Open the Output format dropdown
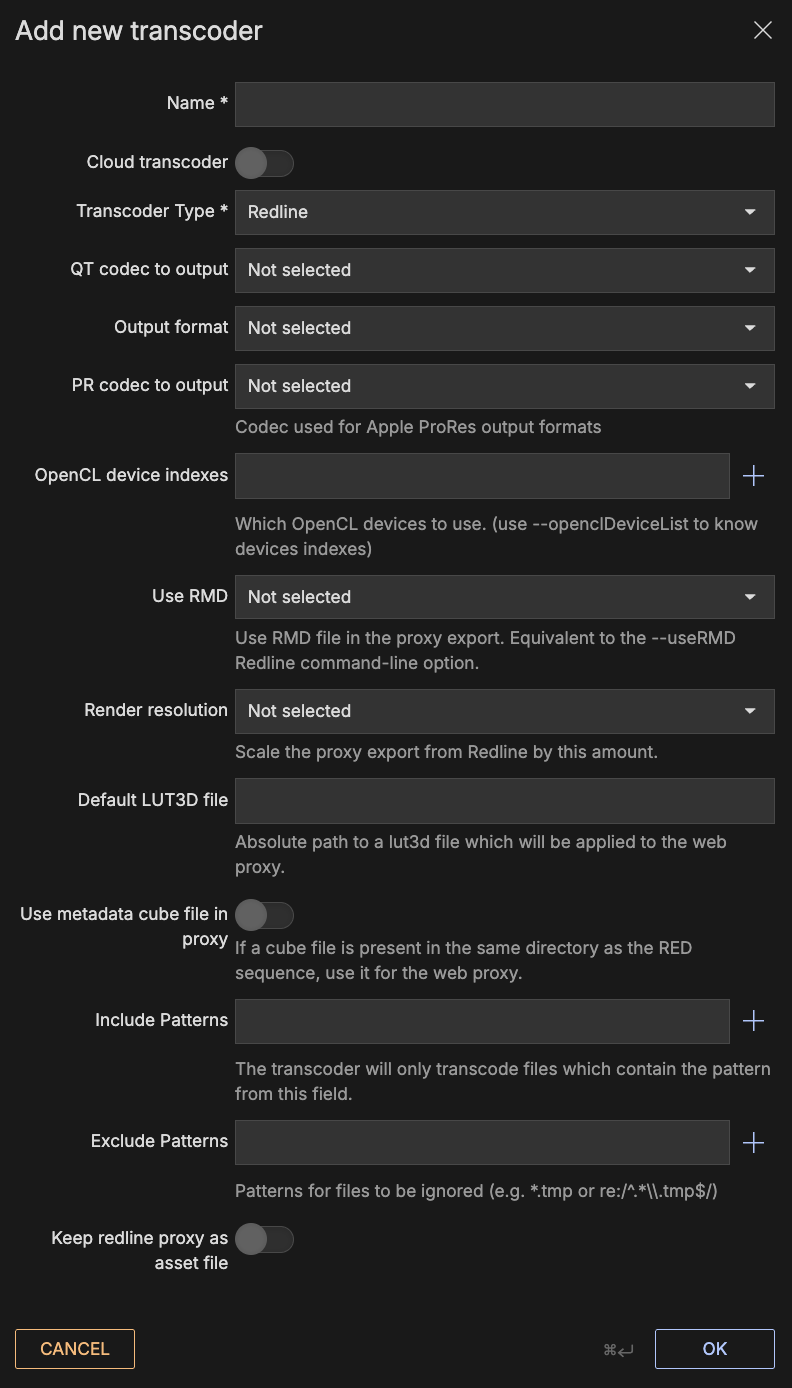The height and width of the screenshot is (1388, 792). [504, 328]
